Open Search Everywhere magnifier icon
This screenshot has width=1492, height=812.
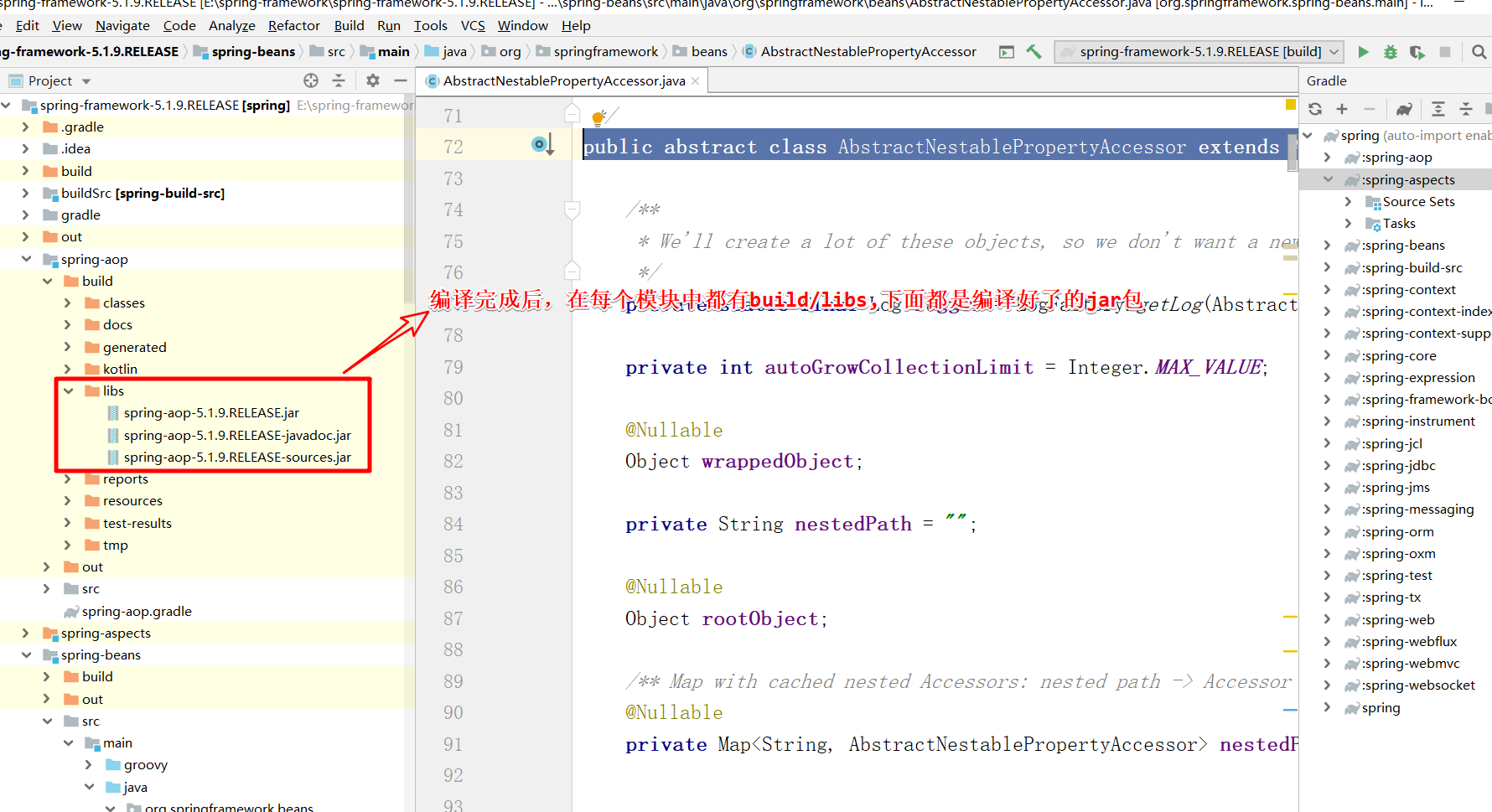[1479, 52]
